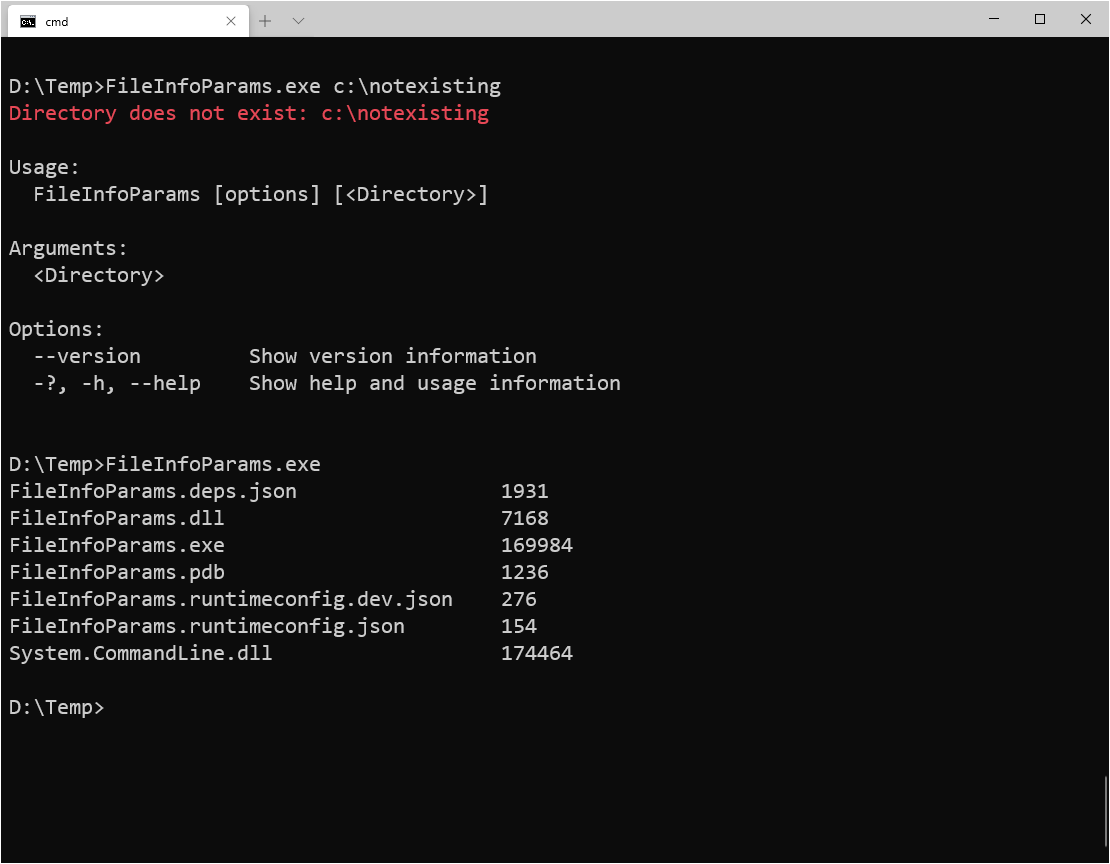Select the --version option text
This screenshot has width=1110, height=864.
pos(87,356)
